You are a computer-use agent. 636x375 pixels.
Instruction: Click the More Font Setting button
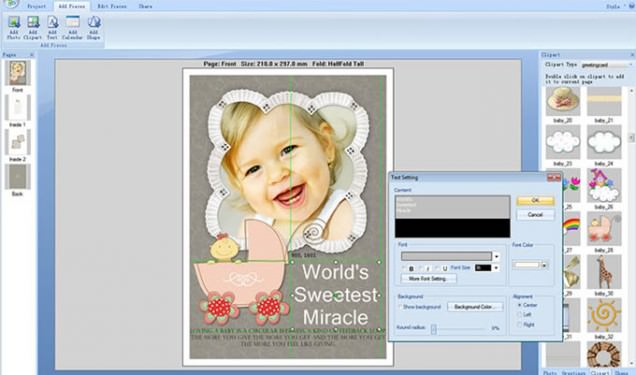pos(428,279)
